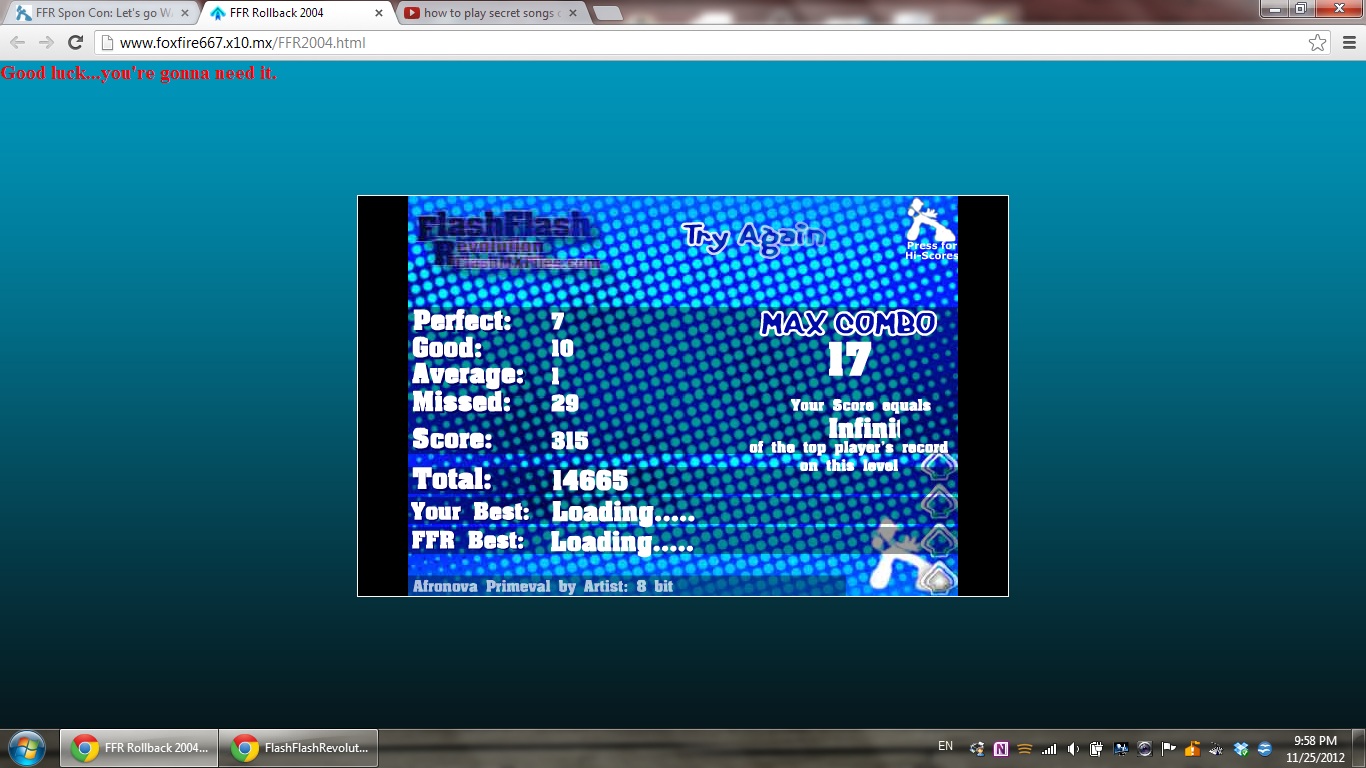The height and width of the screenshot is (768, 1366).
Task: Click the address bar showing foxfire667 URL
Action: (700, 42)
